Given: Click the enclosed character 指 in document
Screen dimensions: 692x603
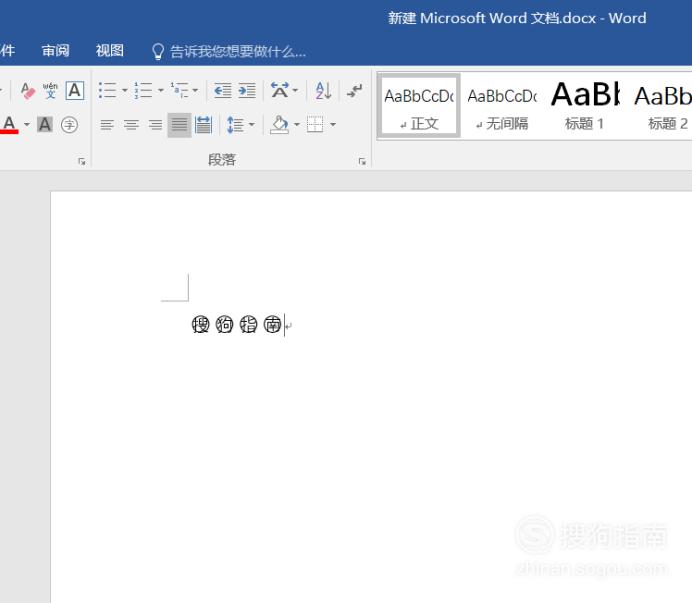Looking at the screenshot, I should click(248, 324).
